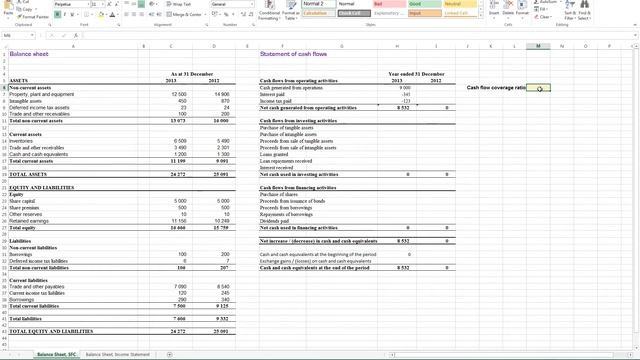Switch to Balance Sheet, SFC sheet tab

(56, 355)
